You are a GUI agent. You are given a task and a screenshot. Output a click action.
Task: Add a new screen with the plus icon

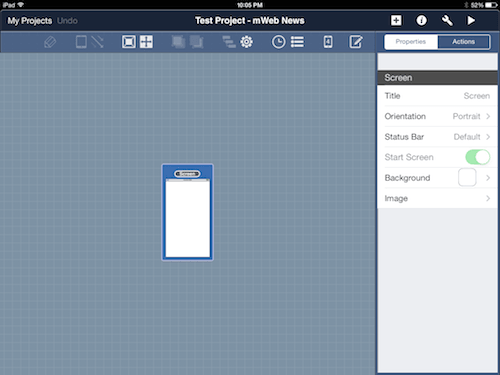396,21
